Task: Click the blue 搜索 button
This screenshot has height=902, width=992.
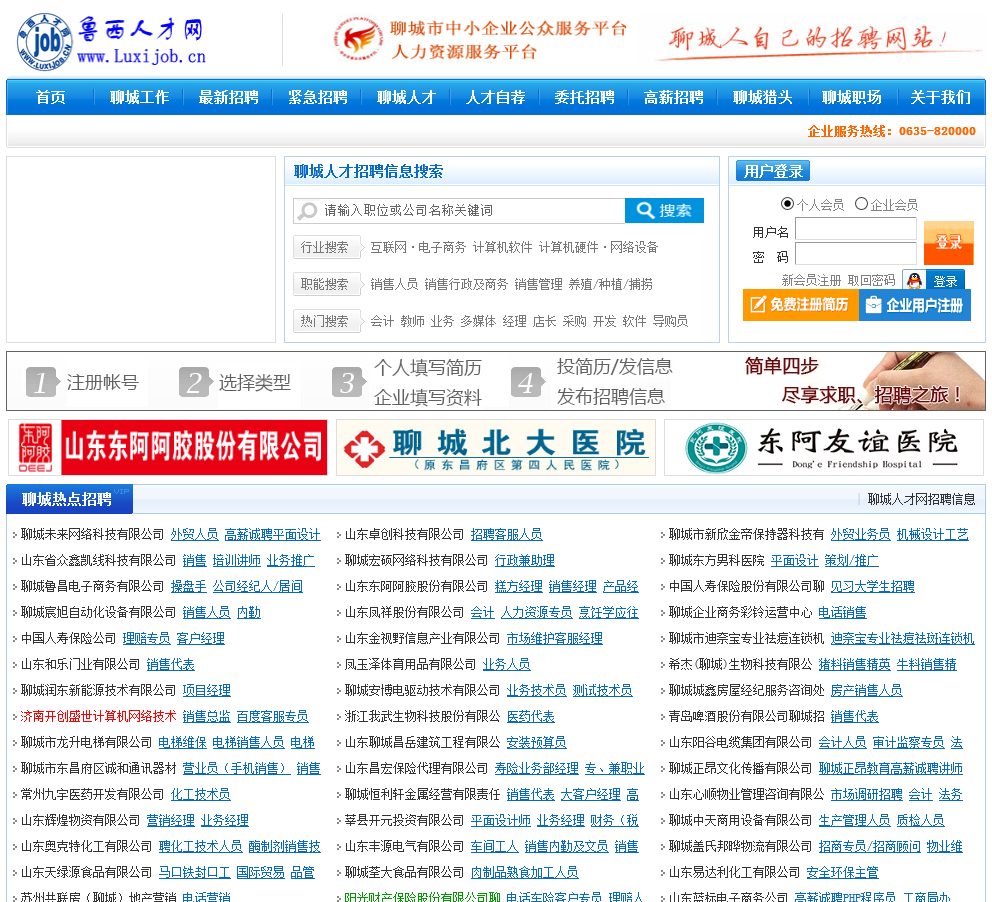Action: 664,211
